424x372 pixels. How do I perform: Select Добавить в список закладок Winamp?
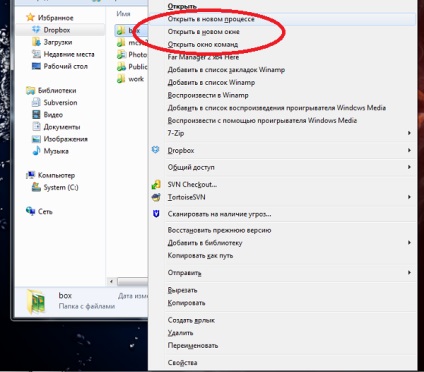283,70
